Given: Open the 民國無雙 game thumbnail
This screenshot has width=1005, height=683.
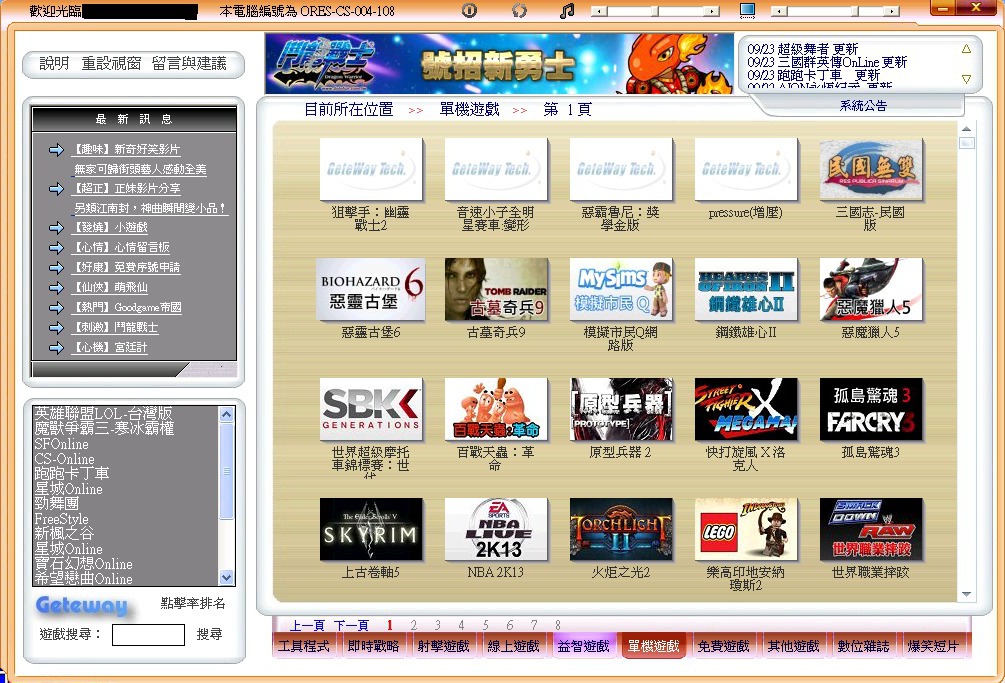Looking at the screenshot, I should click(871, 169).
